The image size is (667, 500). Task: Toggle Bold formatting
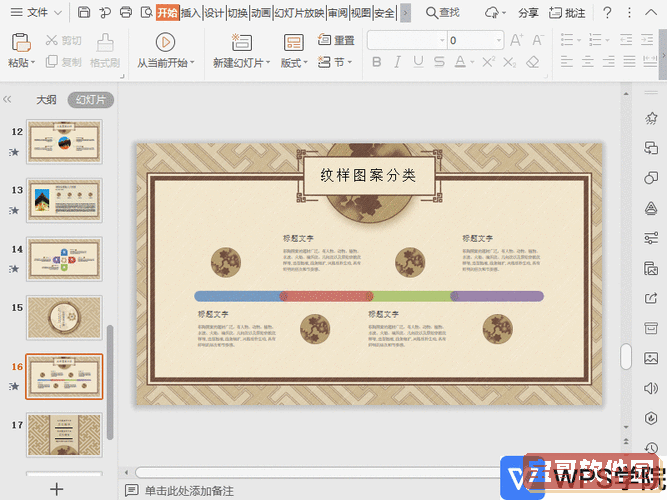pos(376,62)
